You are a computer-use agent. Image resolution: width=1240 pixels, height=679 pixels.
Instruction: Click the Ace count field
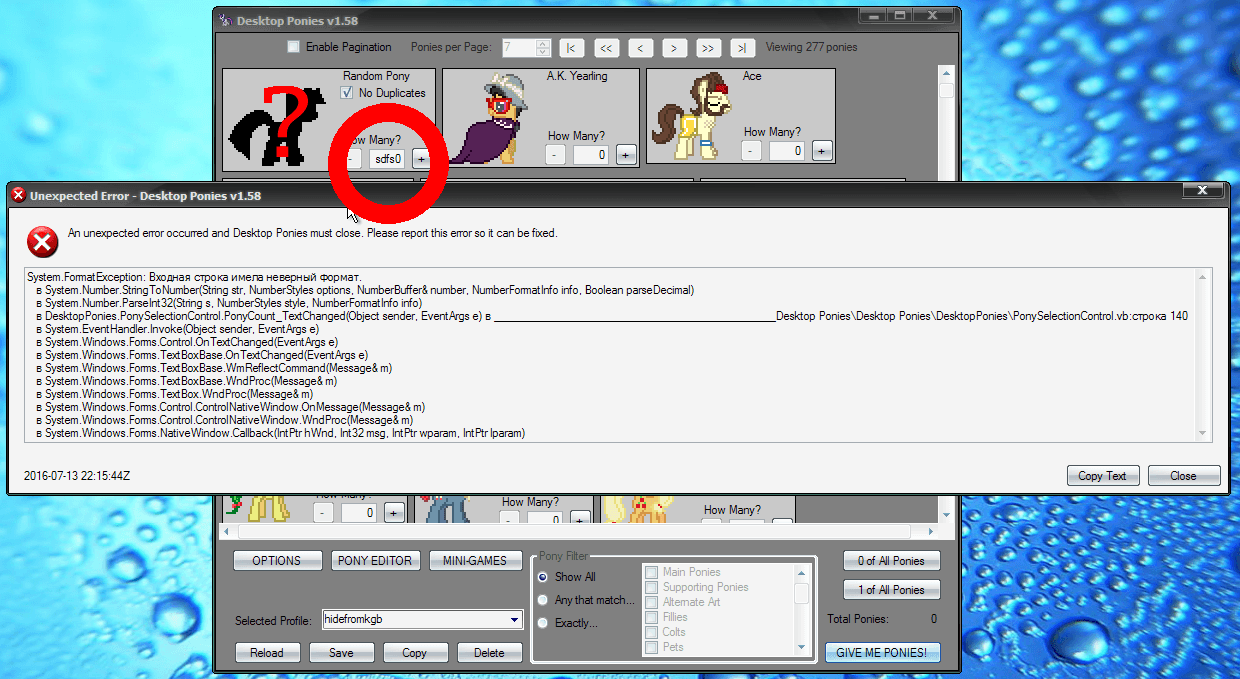[x=787, y=150]
